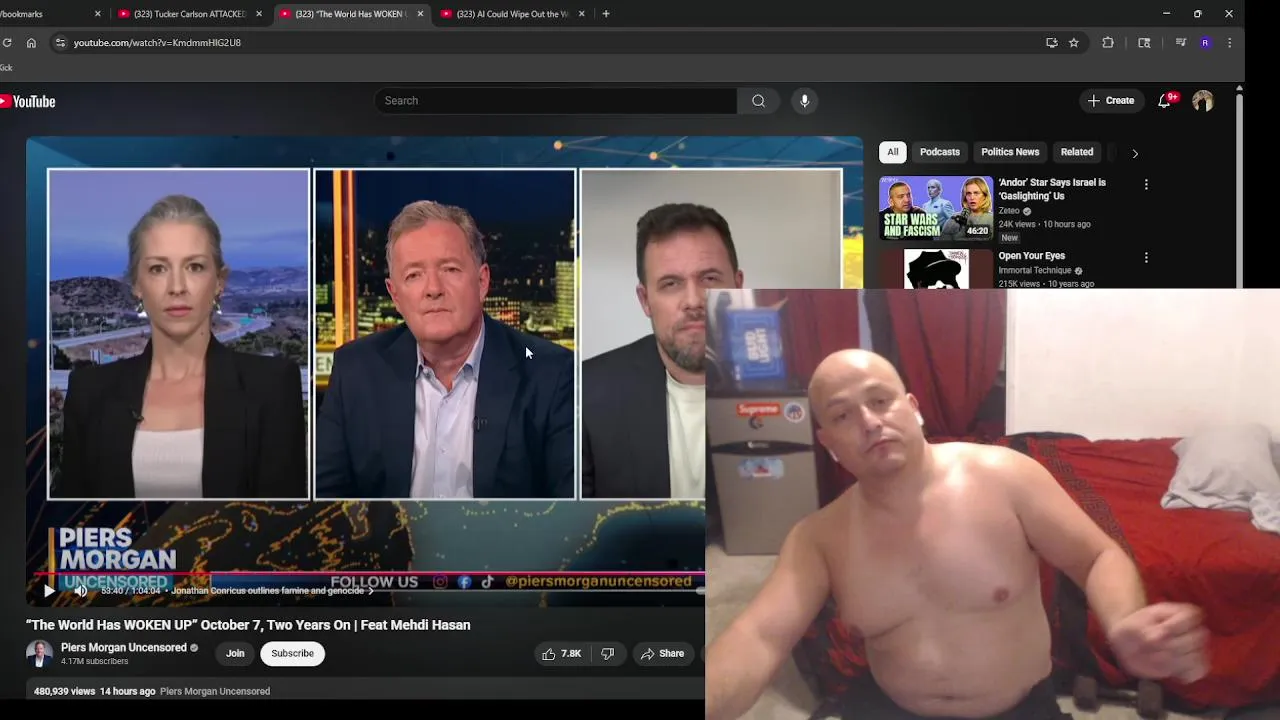
Task: Subscribe to Piers Morgan Uncensored
Action: click(292, 654)
